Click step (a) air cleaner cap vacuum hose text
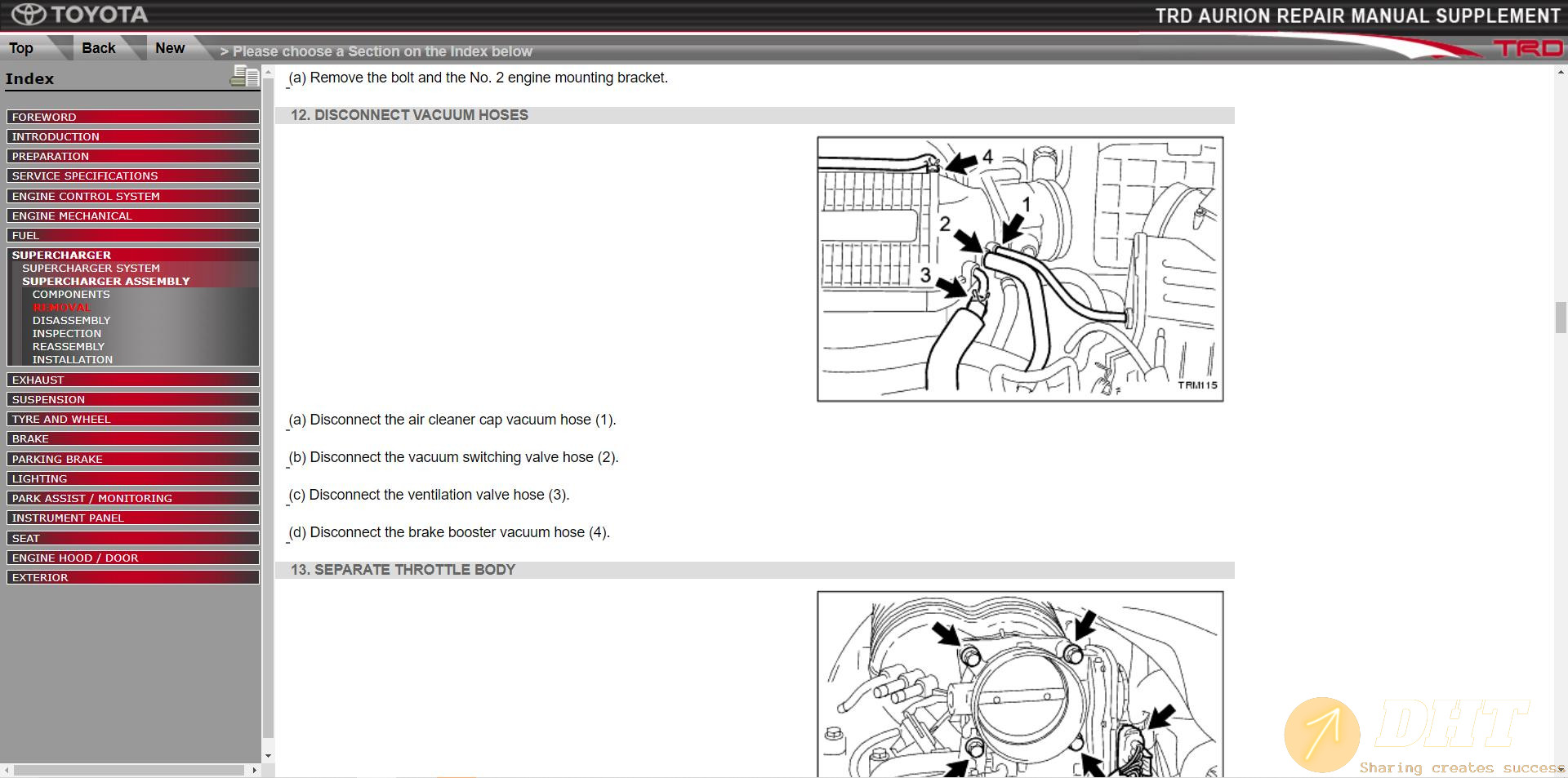Viewport: 1568px width, 778px height. [452, 420]
